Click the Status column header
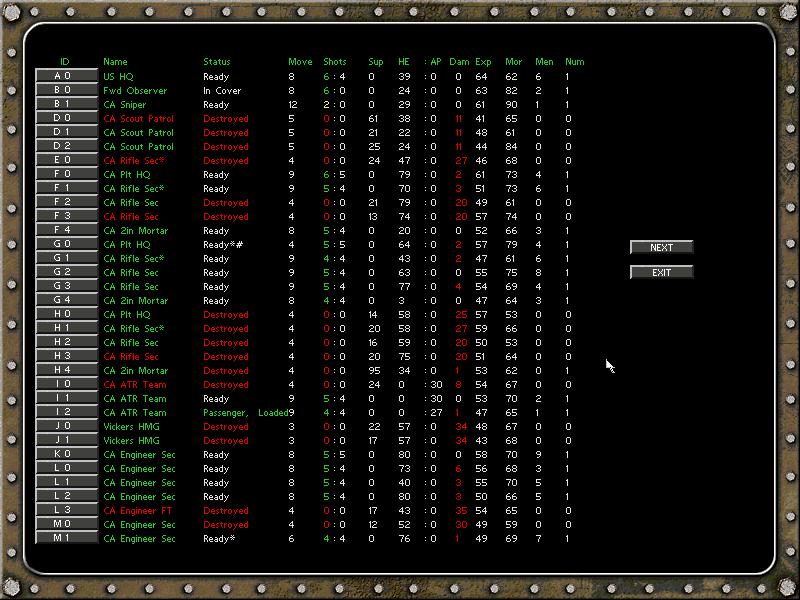800x600 pixels. pos(217,62)
